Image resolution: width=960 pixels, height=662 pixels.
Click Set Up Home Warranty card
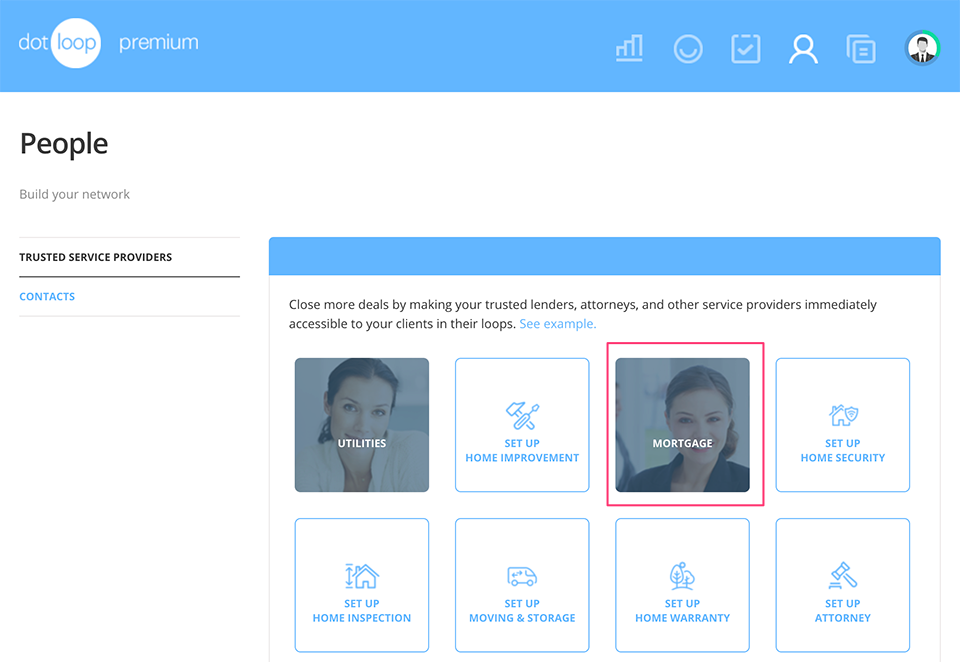[683, 585]
